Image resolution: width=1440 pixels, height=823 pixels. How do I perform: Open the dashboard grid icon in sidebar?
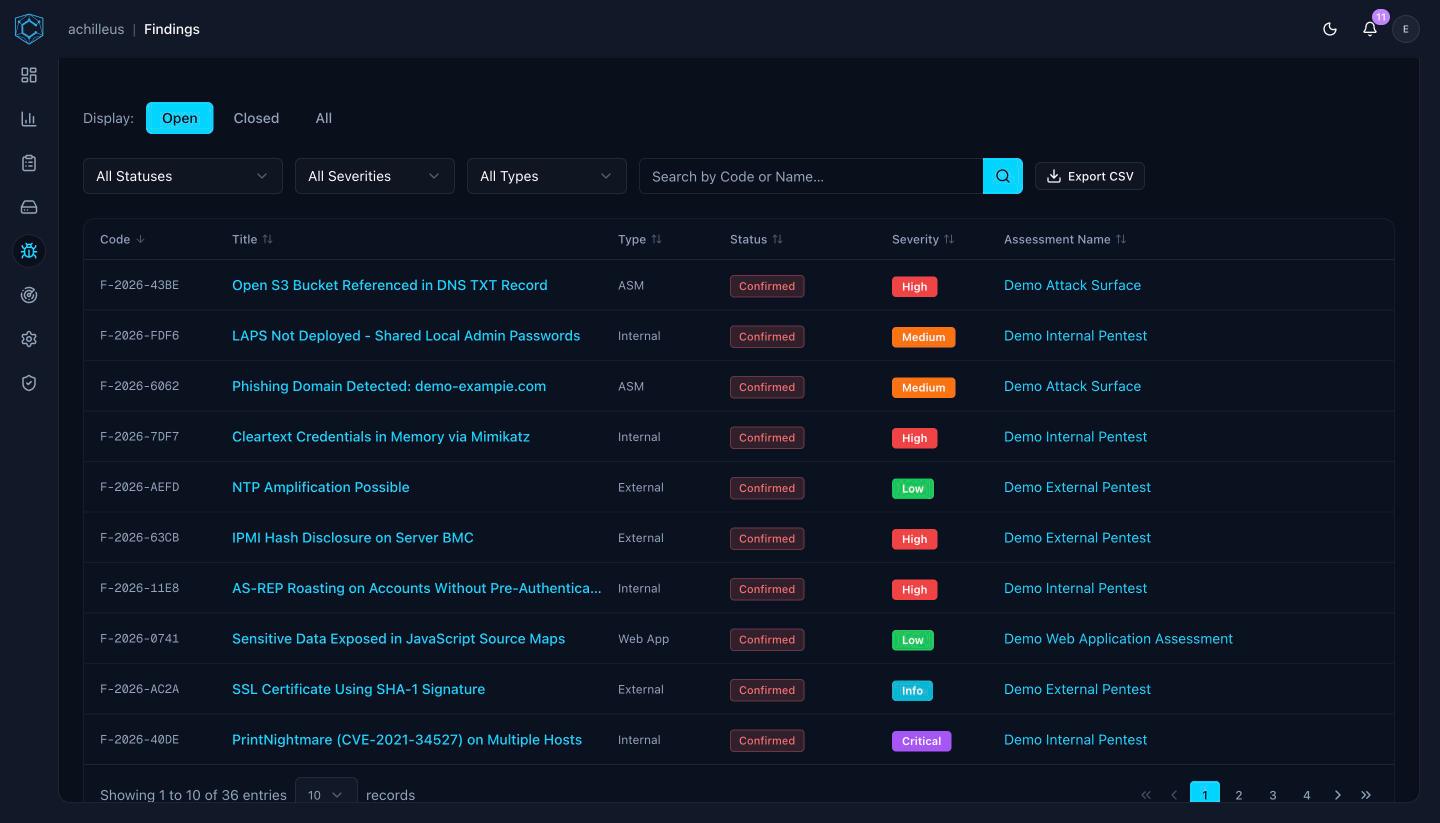click(29, 75)
